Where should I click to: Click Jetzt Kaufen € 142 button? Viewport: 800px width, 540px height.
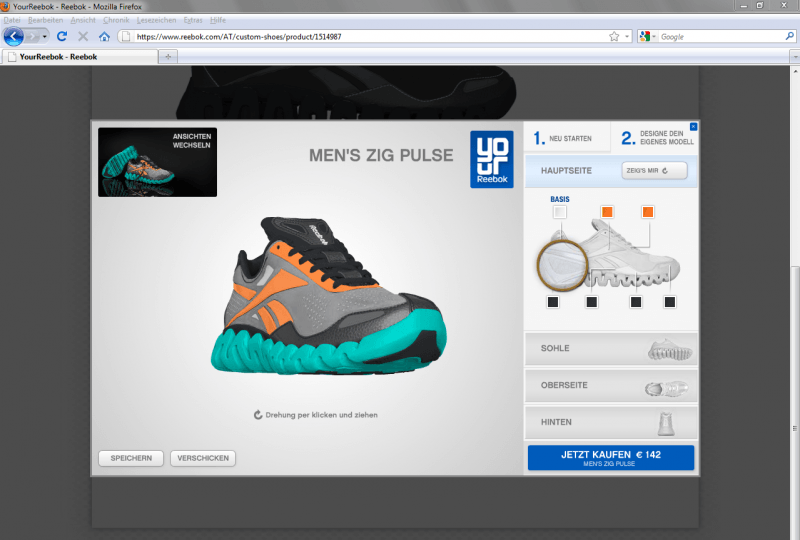[611, 458]
